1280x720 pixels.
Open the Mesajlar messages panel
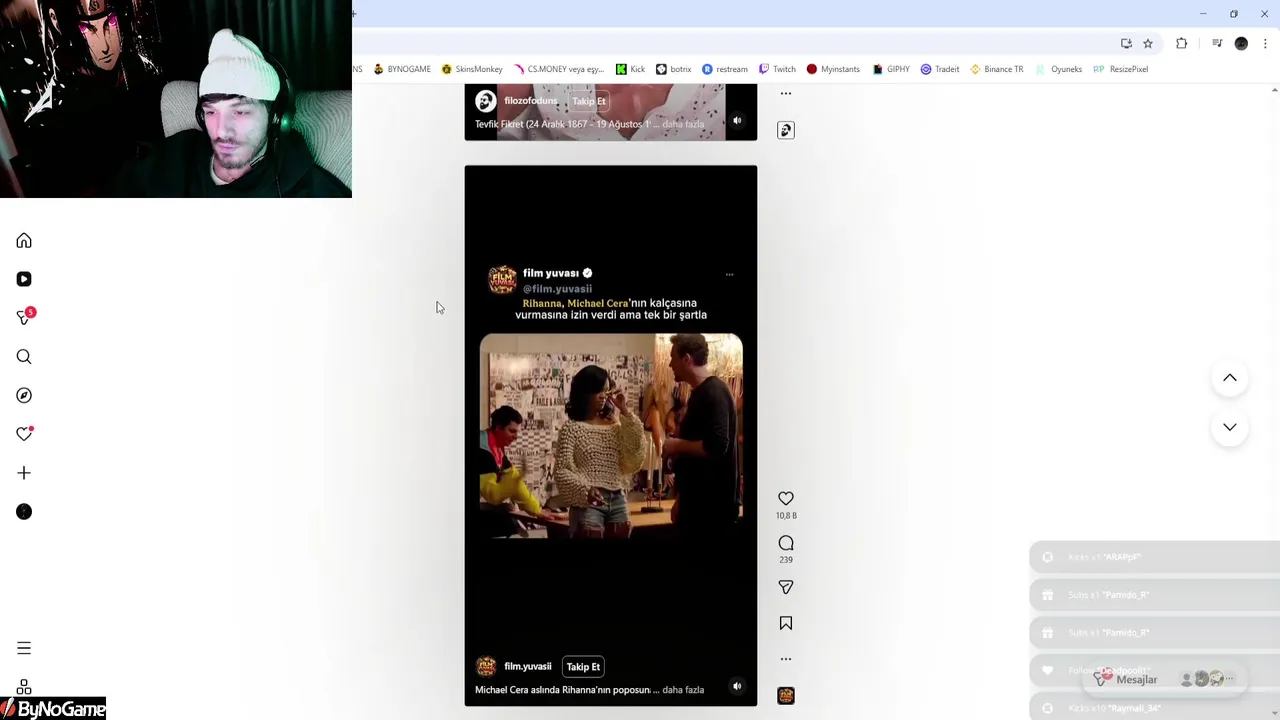(1166, 679)
